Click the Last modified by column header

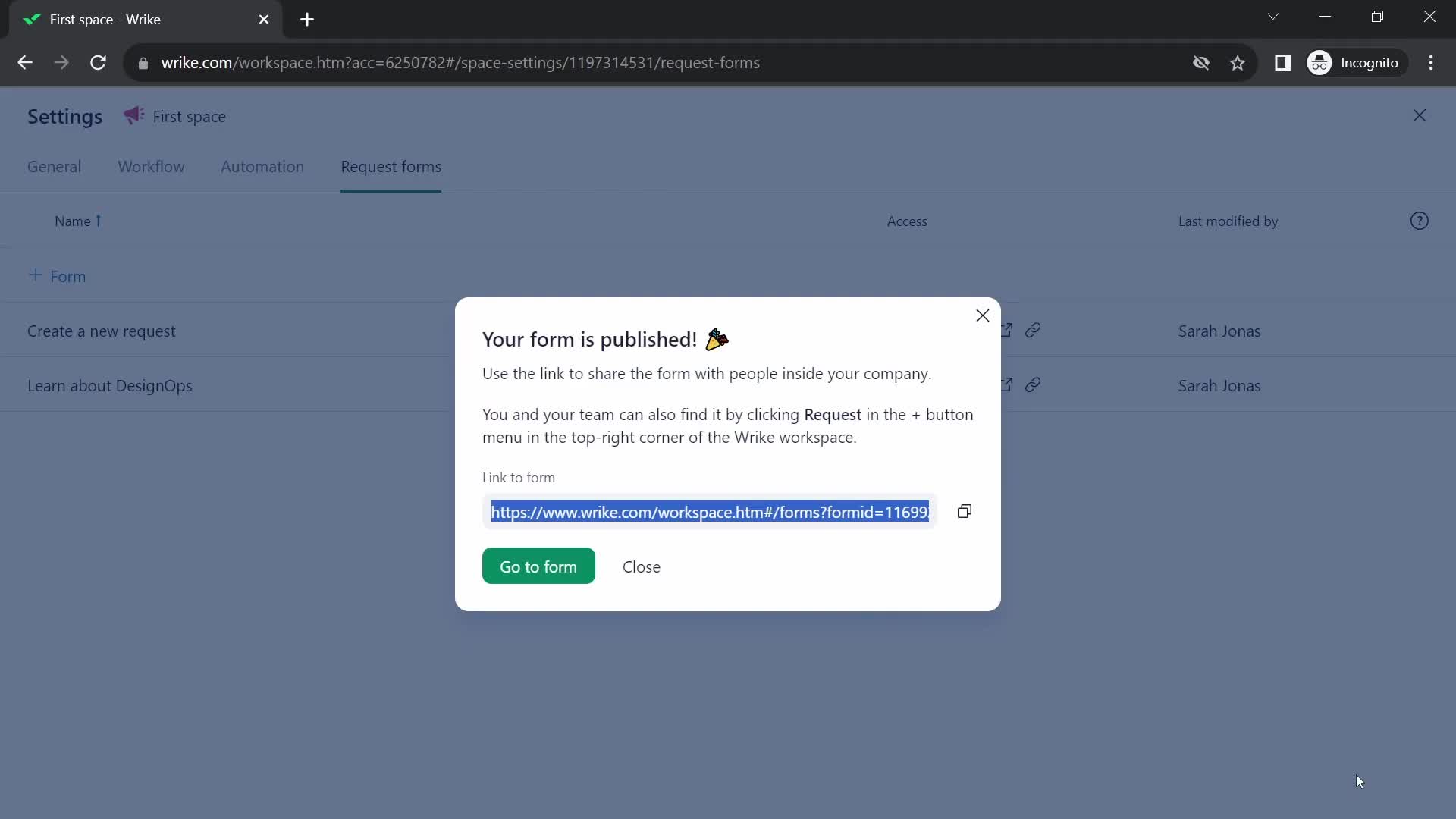pyautogui.click(x=1228, y=221)
